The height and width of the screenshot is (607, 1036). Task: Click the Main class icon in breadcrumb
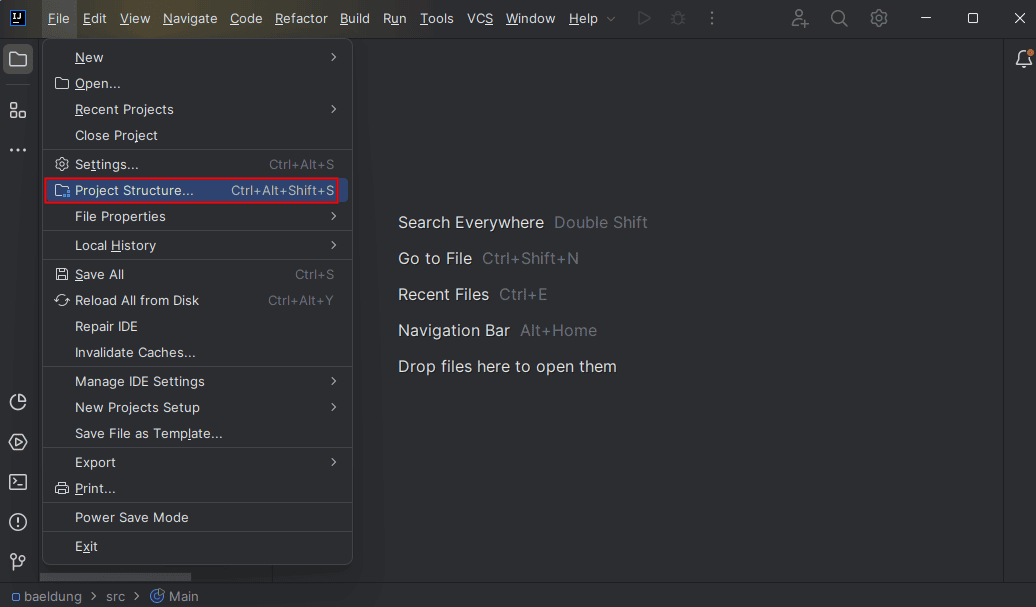coord(157,596)
